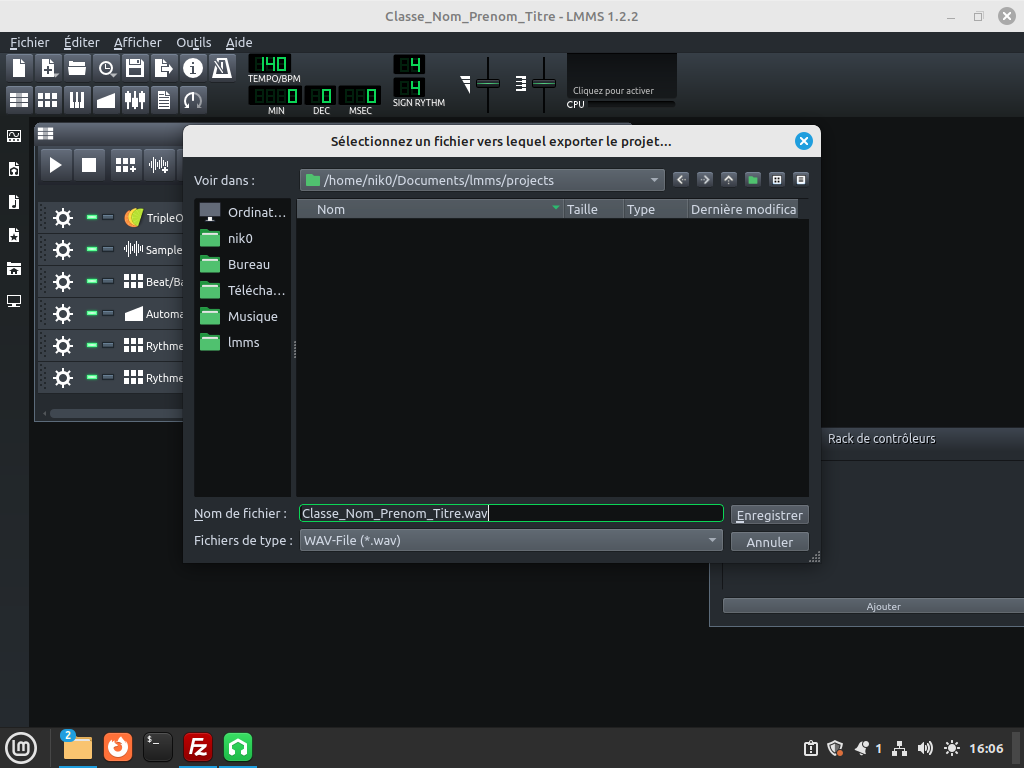Solo the TripleOscillator track
Image resolution: width=1024 pixels, height=768 pixels.
[108, 217]
